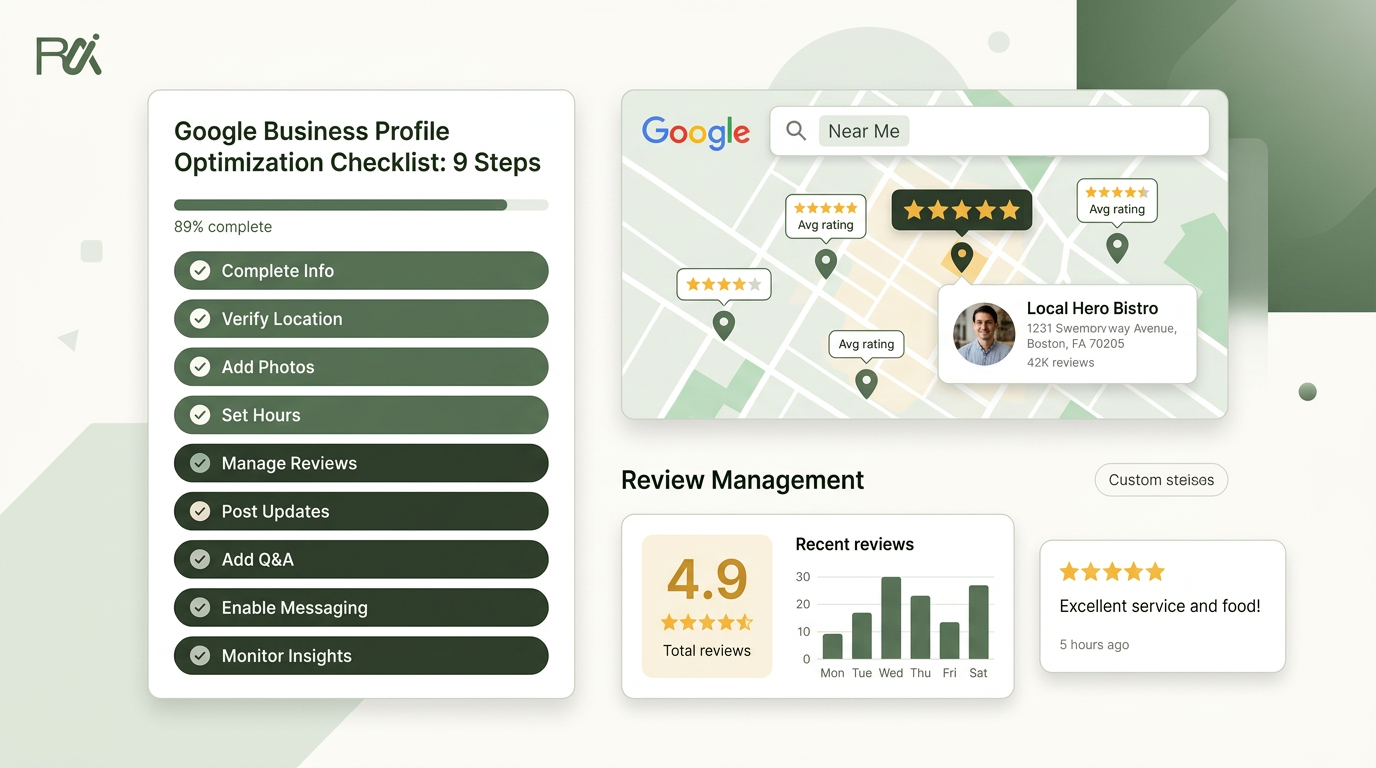The width and height of the screenshot is (1376, 768).
Task: Toggle the Monitor Insights checkmark
Action: 200,656
